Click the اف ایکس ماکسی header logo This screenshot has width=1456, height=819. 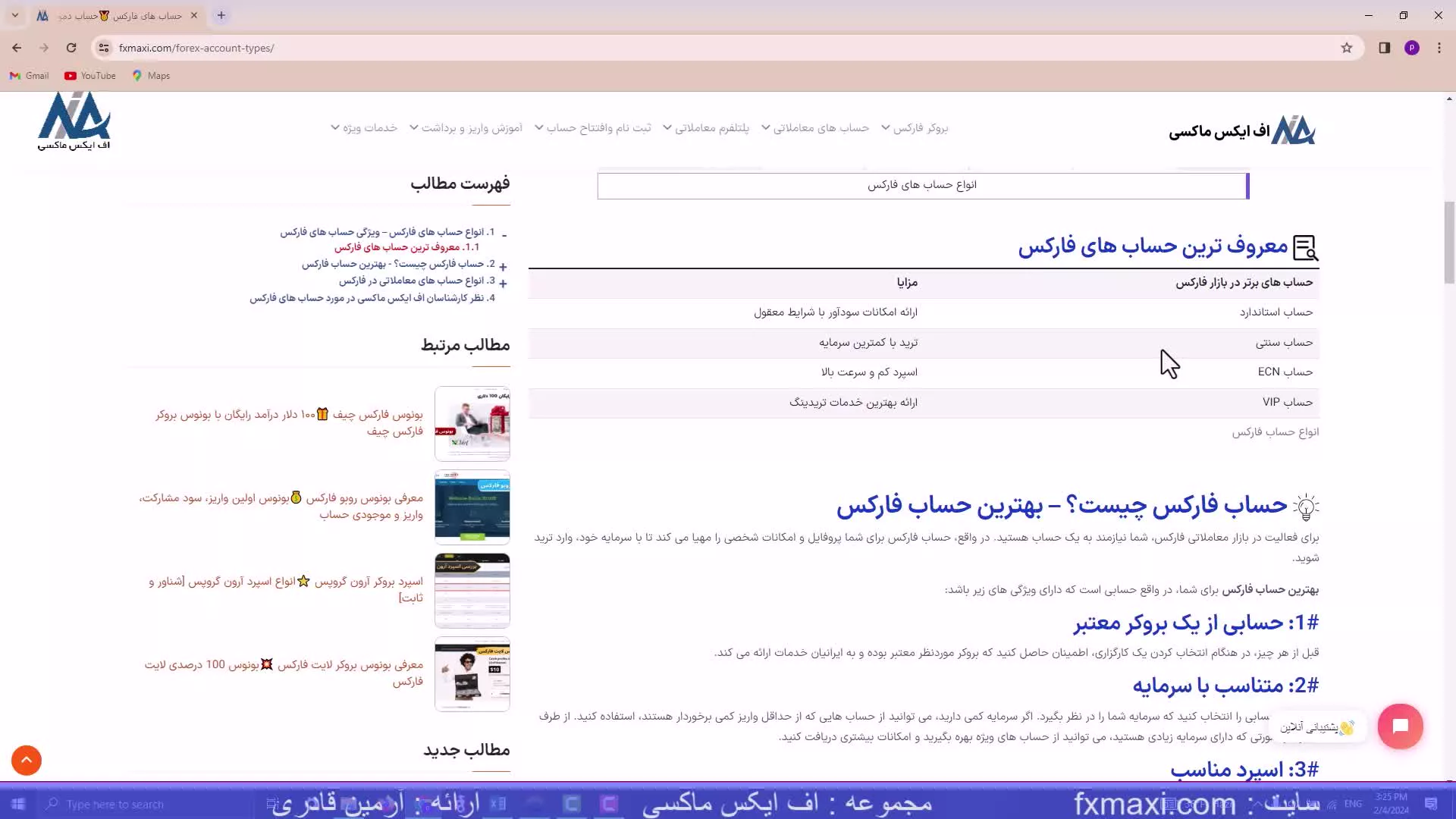tap(1242, 131)
